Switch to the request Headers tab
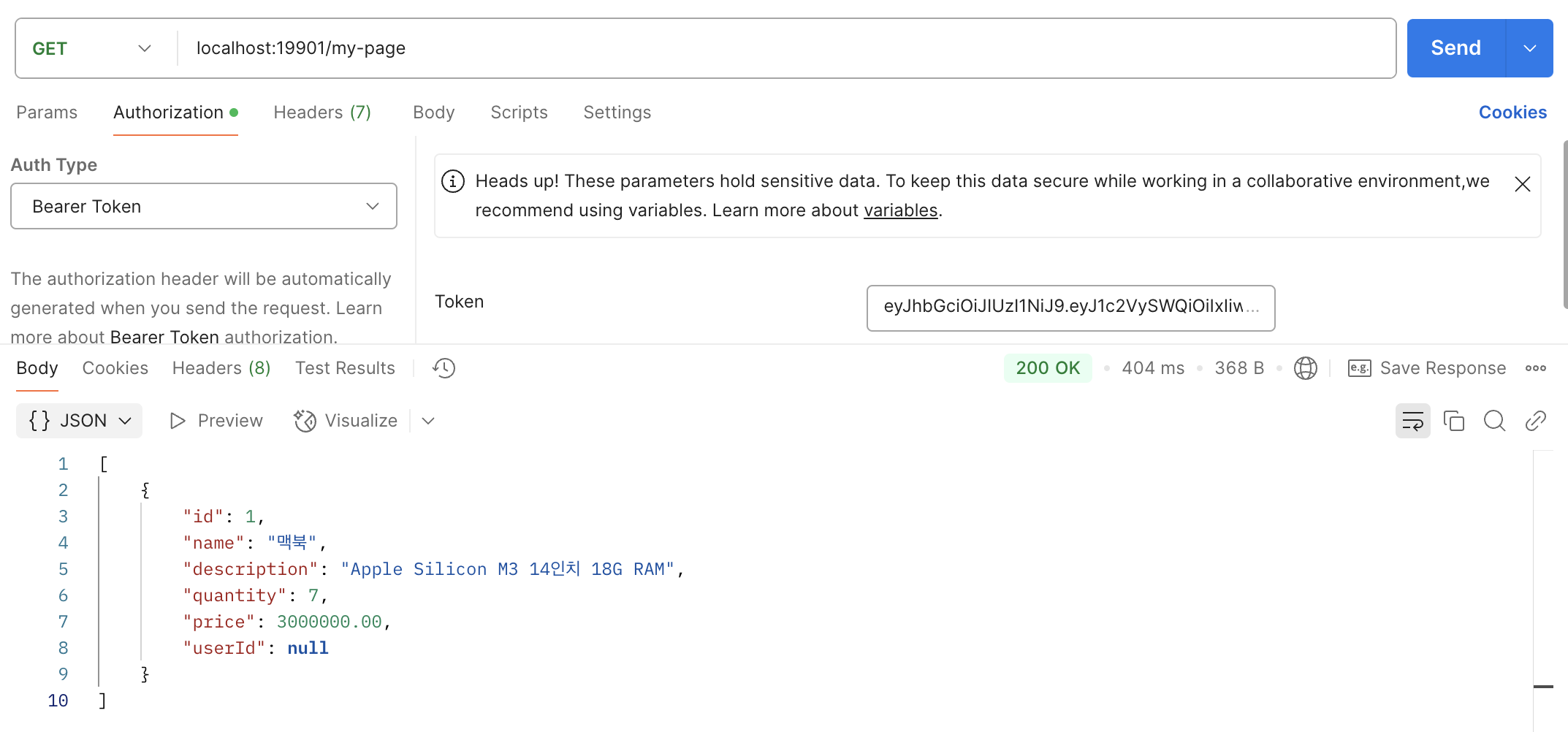Image resolution: width=1568 pixels, height=732 pixels. pyautogui.click(x=322, y=113)
